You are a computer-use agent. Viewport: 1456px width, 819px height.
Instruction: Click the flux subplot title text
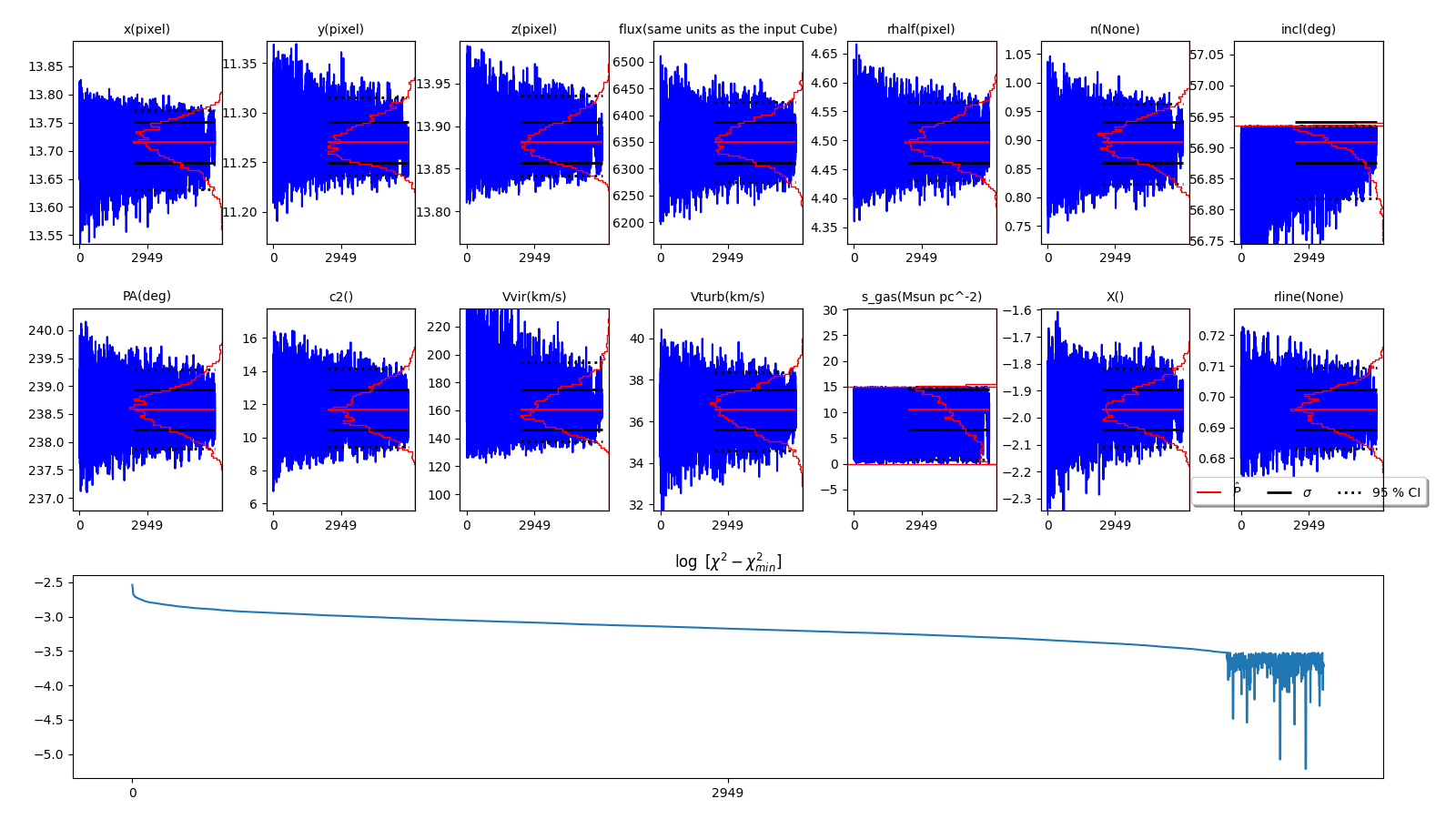pyautogui.click(x=727, y=29)
